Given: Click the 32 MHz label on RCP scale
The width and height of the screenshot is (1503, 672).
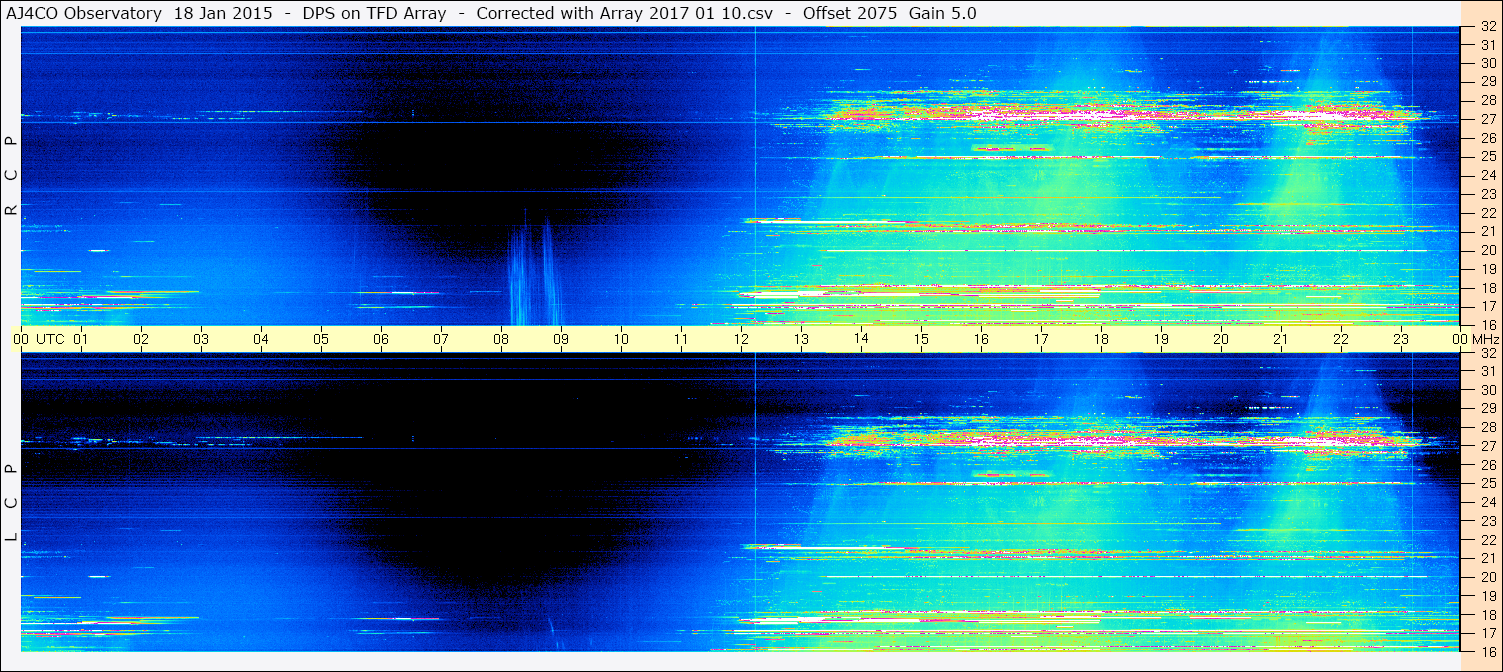Looking at the screenshot, I should (x=1487, y=28).
